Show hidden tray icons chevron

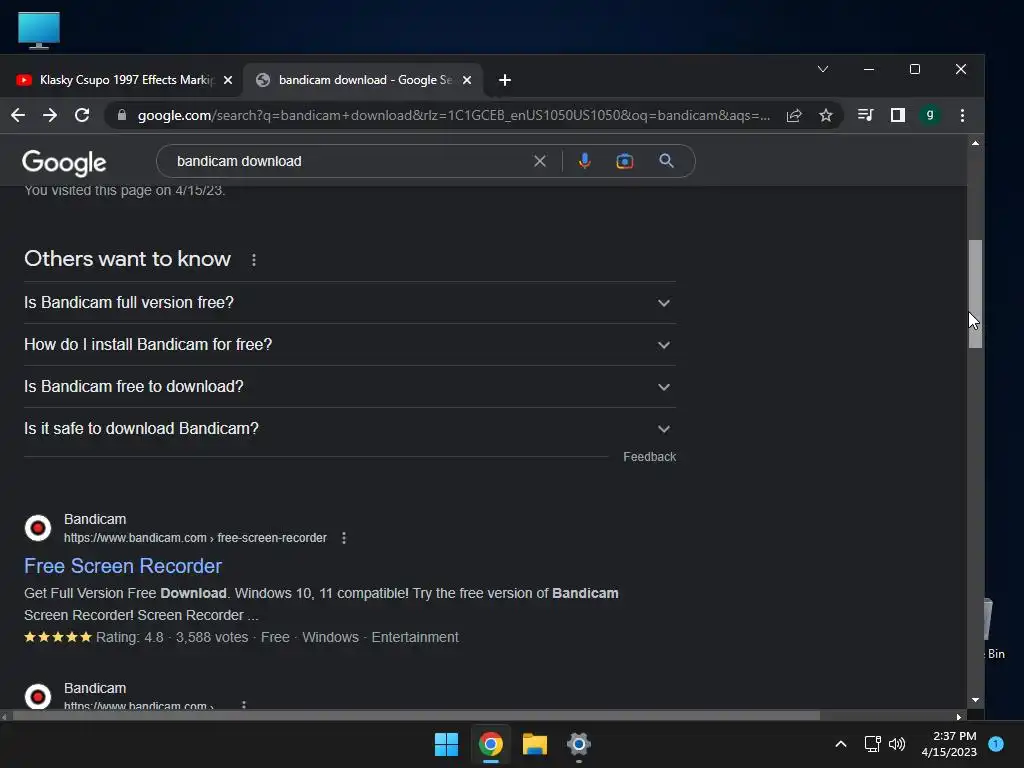pos(841,744)
